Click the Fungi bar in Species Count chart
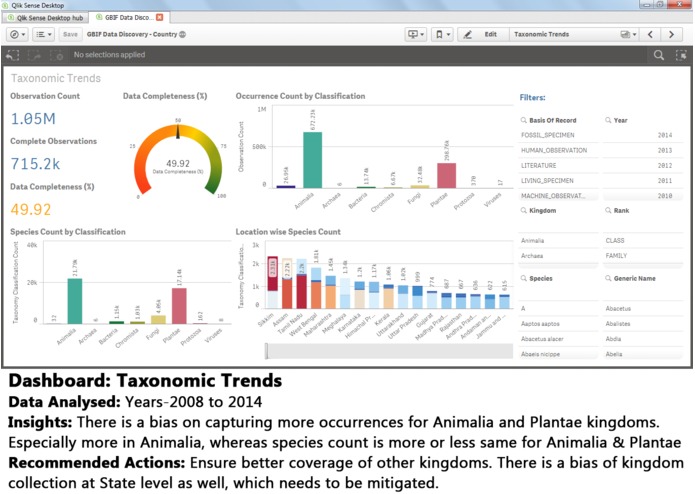695x494 pixels. (158, 319)
